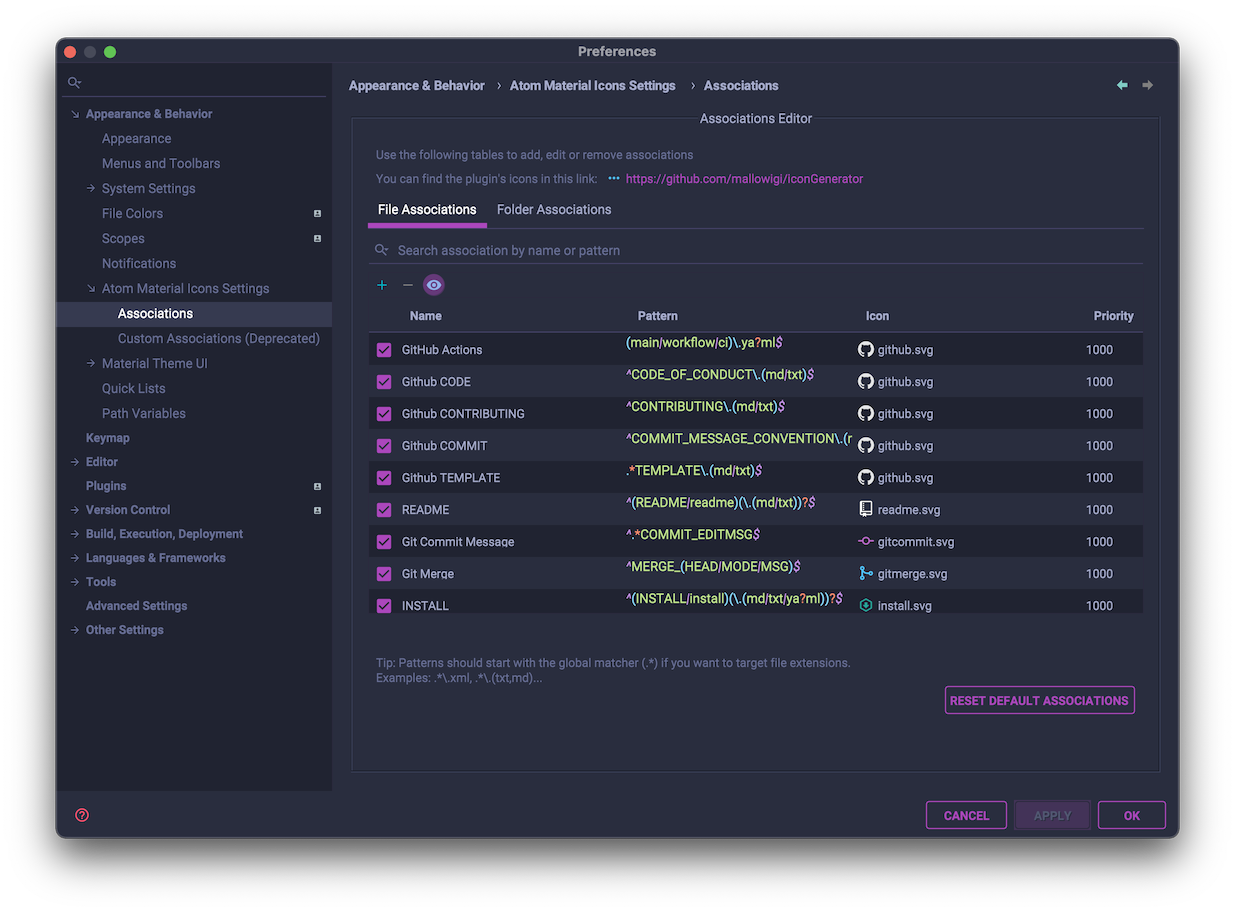Switch to the Folder Associations tab
1235x912 pixels.
[554, 209]
